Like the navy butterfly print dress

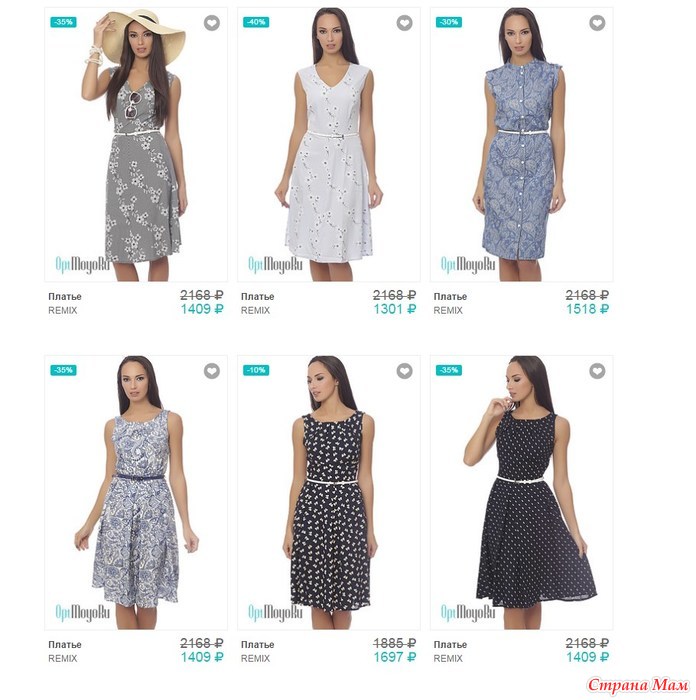click(404, 371)
